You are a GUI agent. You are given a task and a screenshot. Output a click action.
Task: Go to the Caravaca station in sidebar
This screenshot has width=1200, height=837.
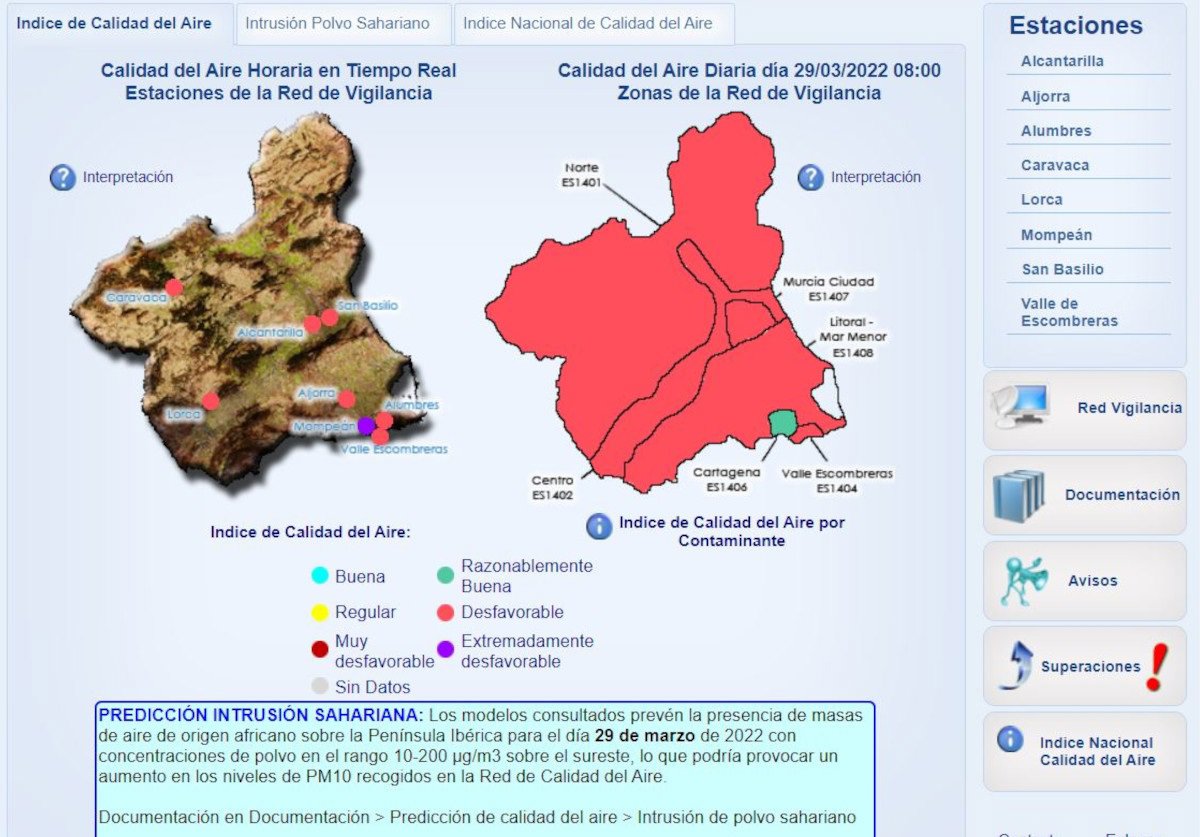(1055, 165)
